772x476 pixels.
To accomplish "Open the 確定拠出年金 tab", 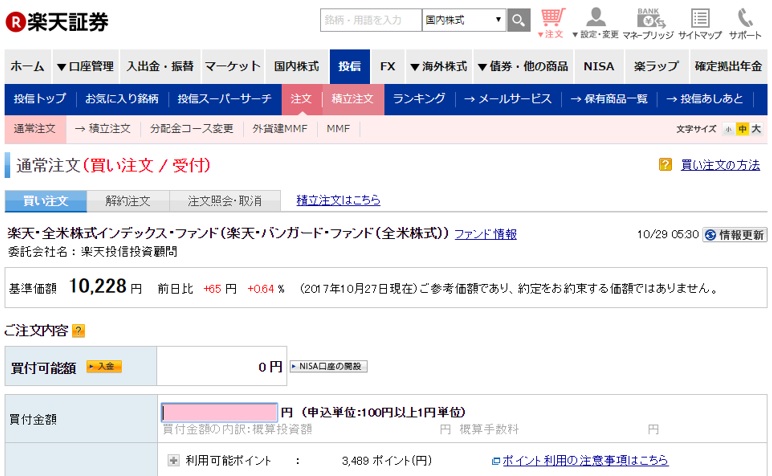I will [x=728, y=66].
